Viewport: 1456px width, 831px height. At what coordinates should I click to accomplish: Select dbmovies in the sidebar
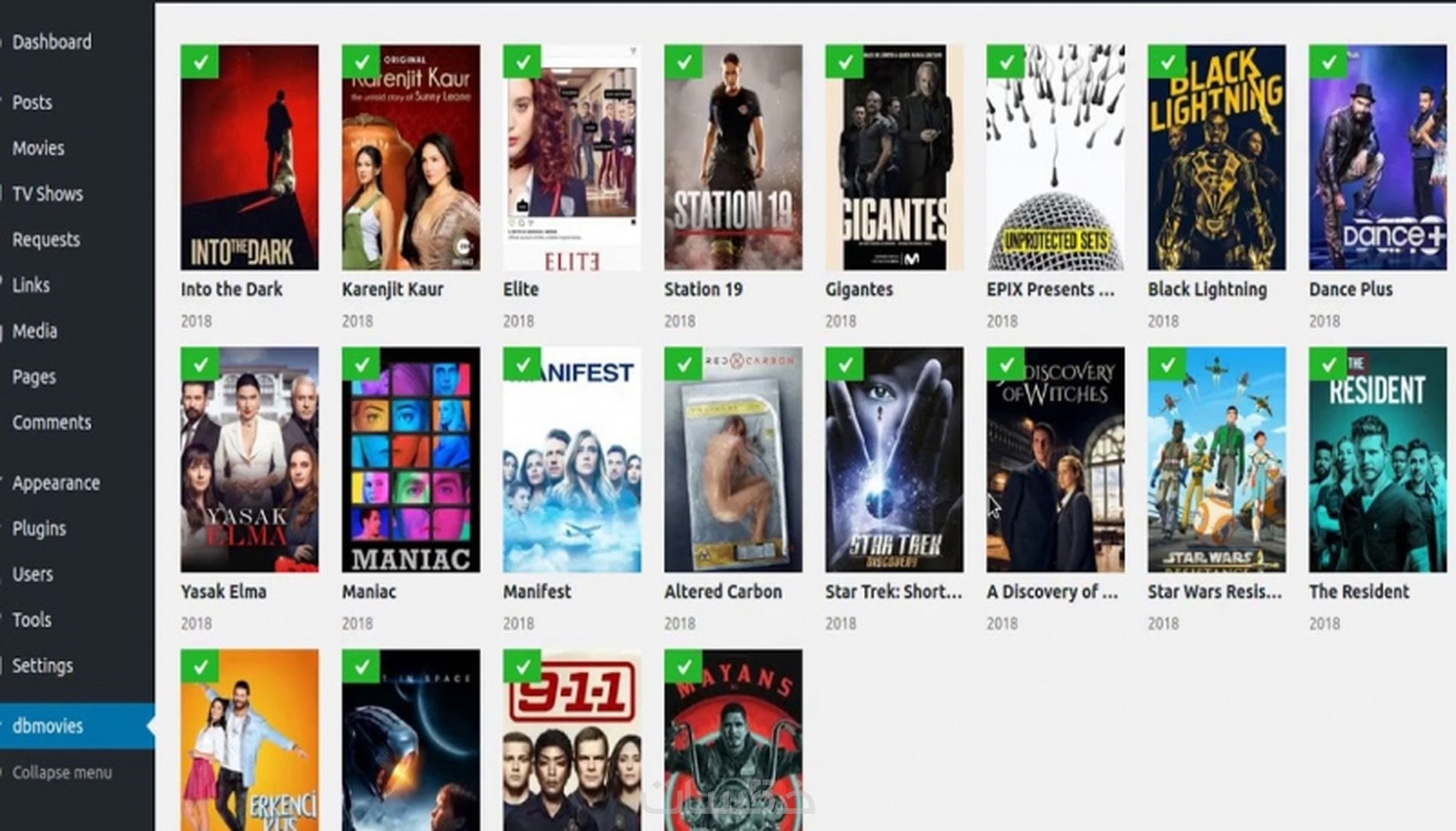pos(48,726)
